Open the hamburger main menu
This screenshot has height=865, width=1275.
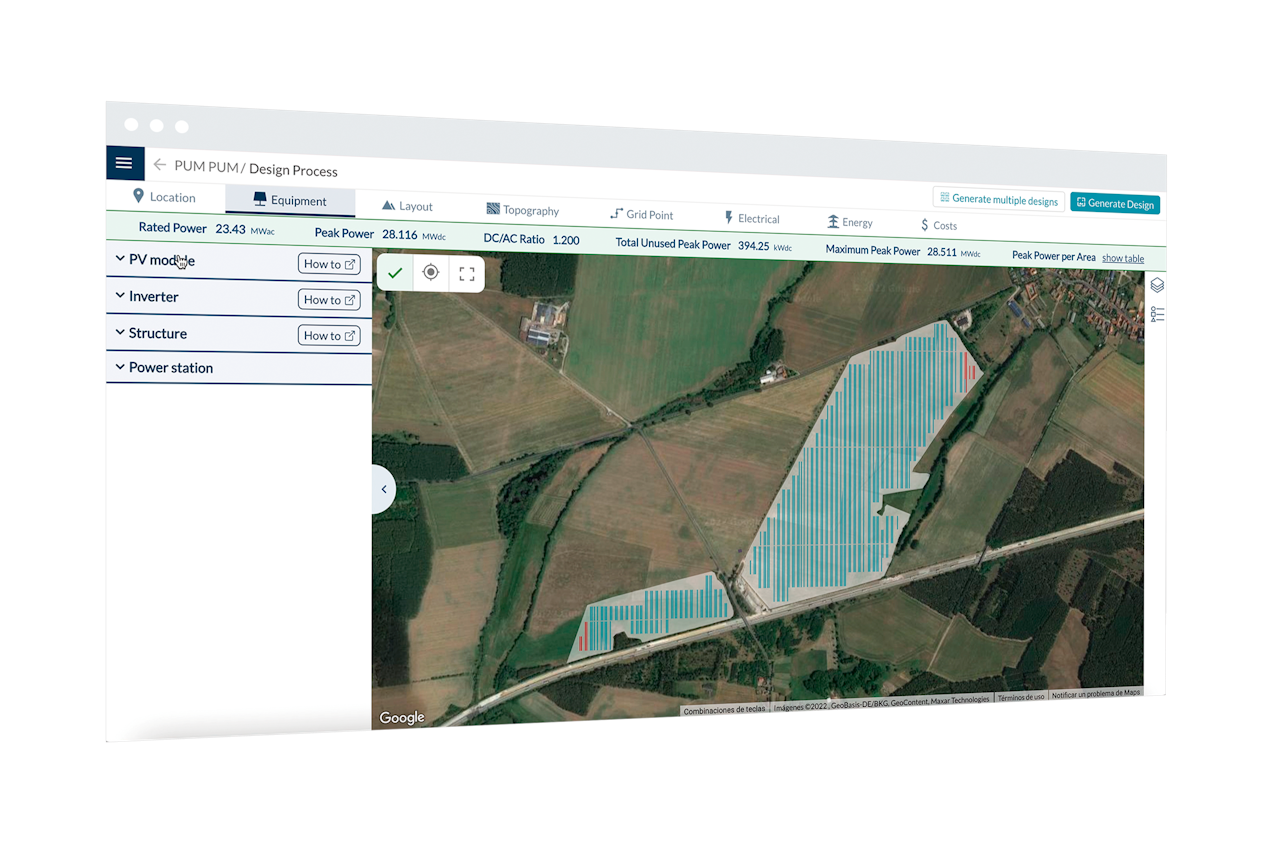[124, 163]
